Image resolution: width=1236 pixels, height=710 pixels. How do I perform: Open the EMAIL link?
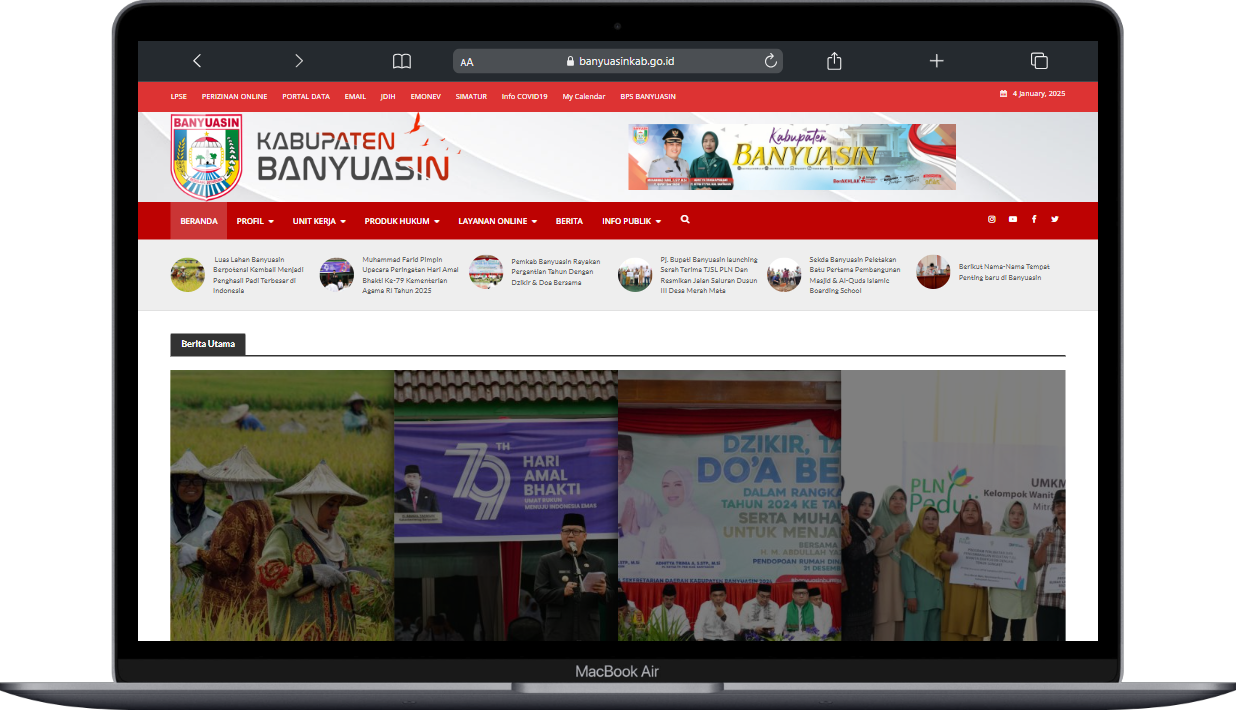pos(355,97)
